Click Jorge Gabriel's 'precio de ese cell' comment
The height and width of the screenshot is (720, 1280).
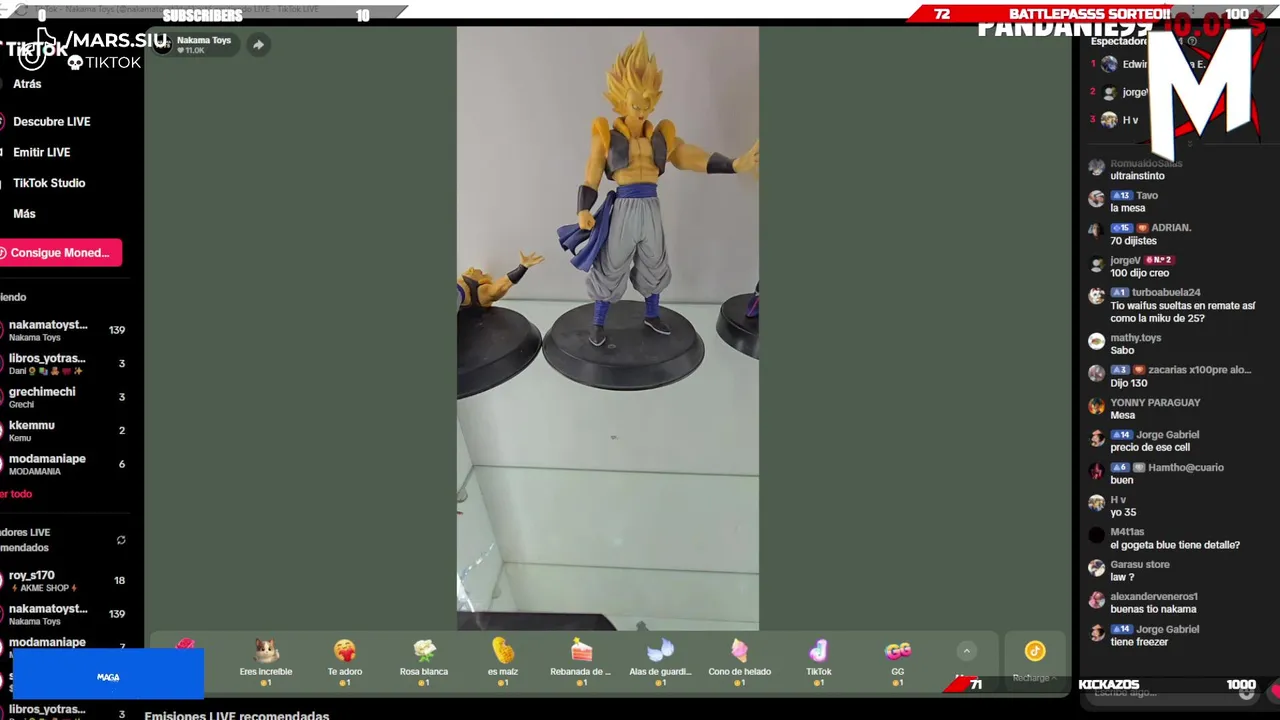point(1150,447)
